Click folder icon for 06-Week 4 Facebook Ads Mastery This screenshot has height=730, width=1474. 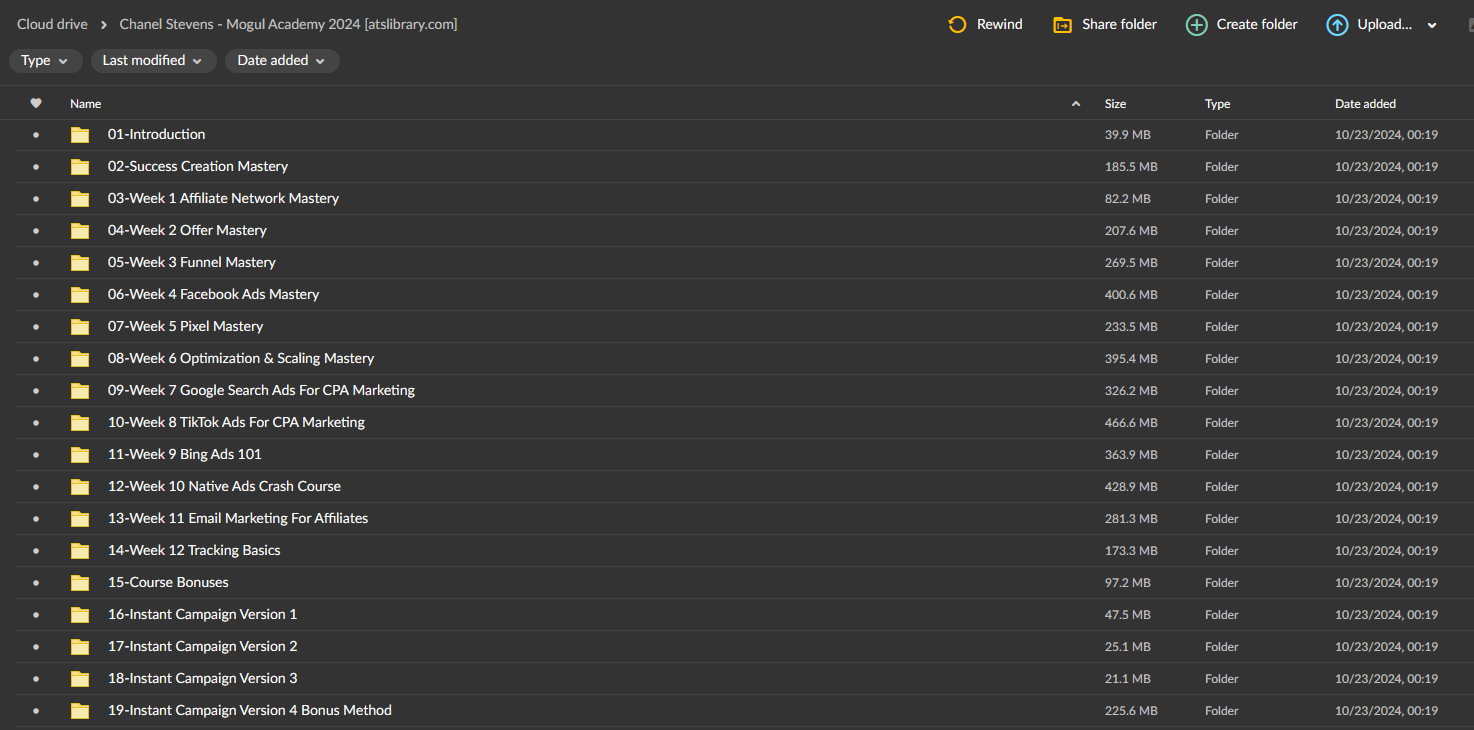[x=80, y=295]
